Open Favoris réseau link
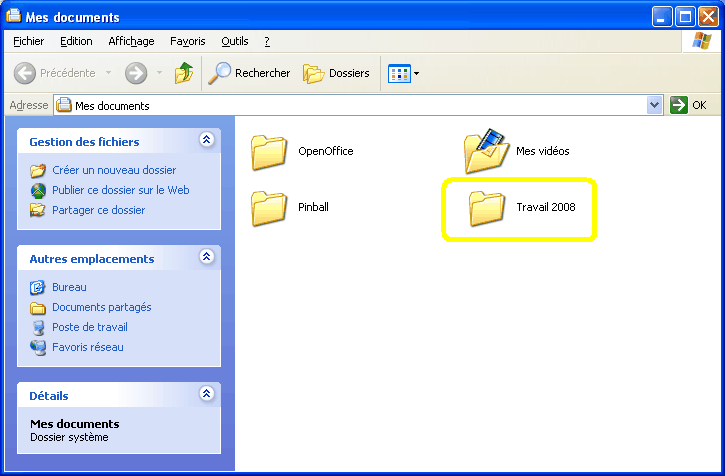Viewport: 725px width, 476px height. pos(88,347)
